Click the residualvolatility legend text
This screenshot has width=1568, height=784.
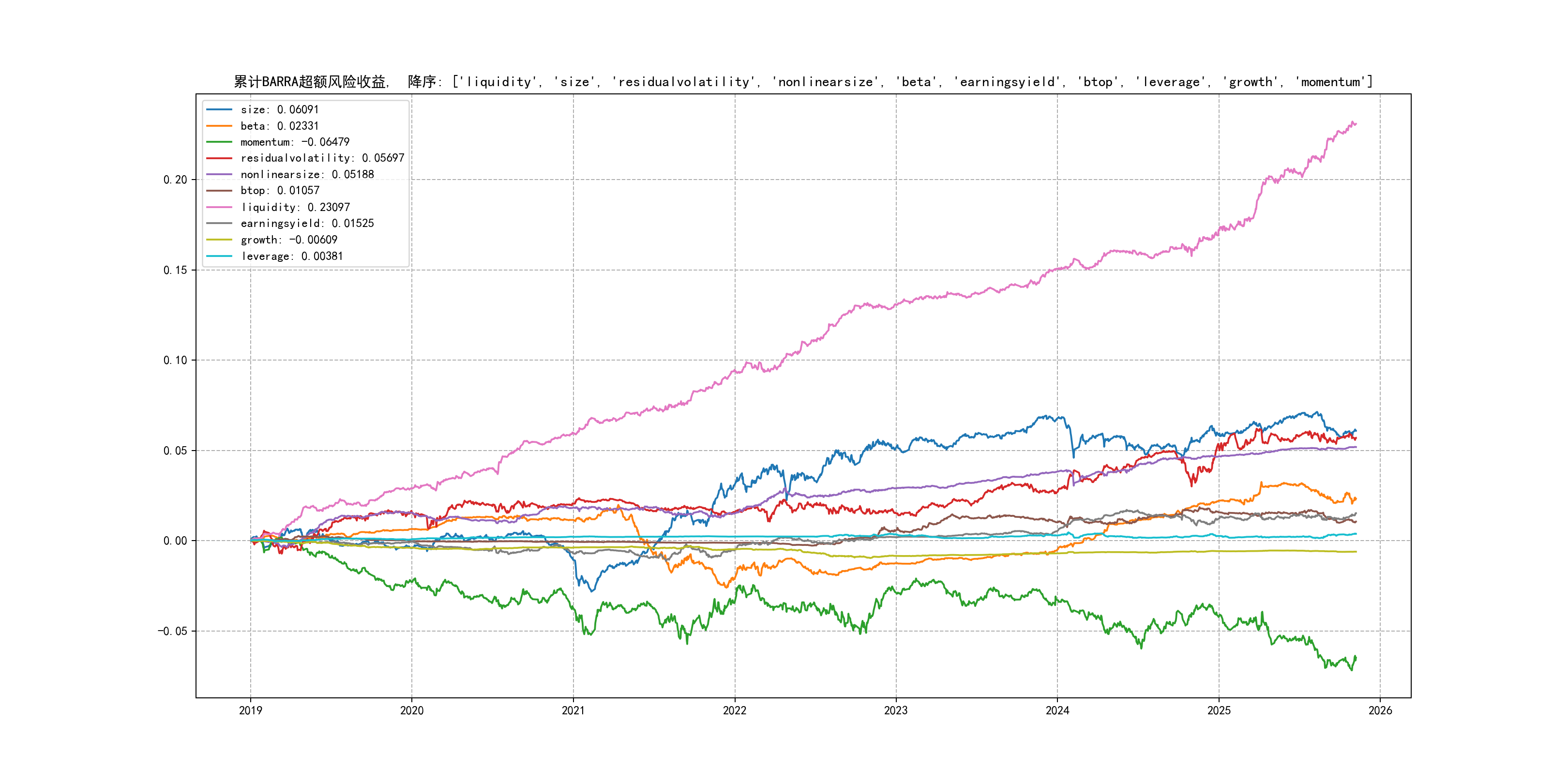(x=322, y=158)
